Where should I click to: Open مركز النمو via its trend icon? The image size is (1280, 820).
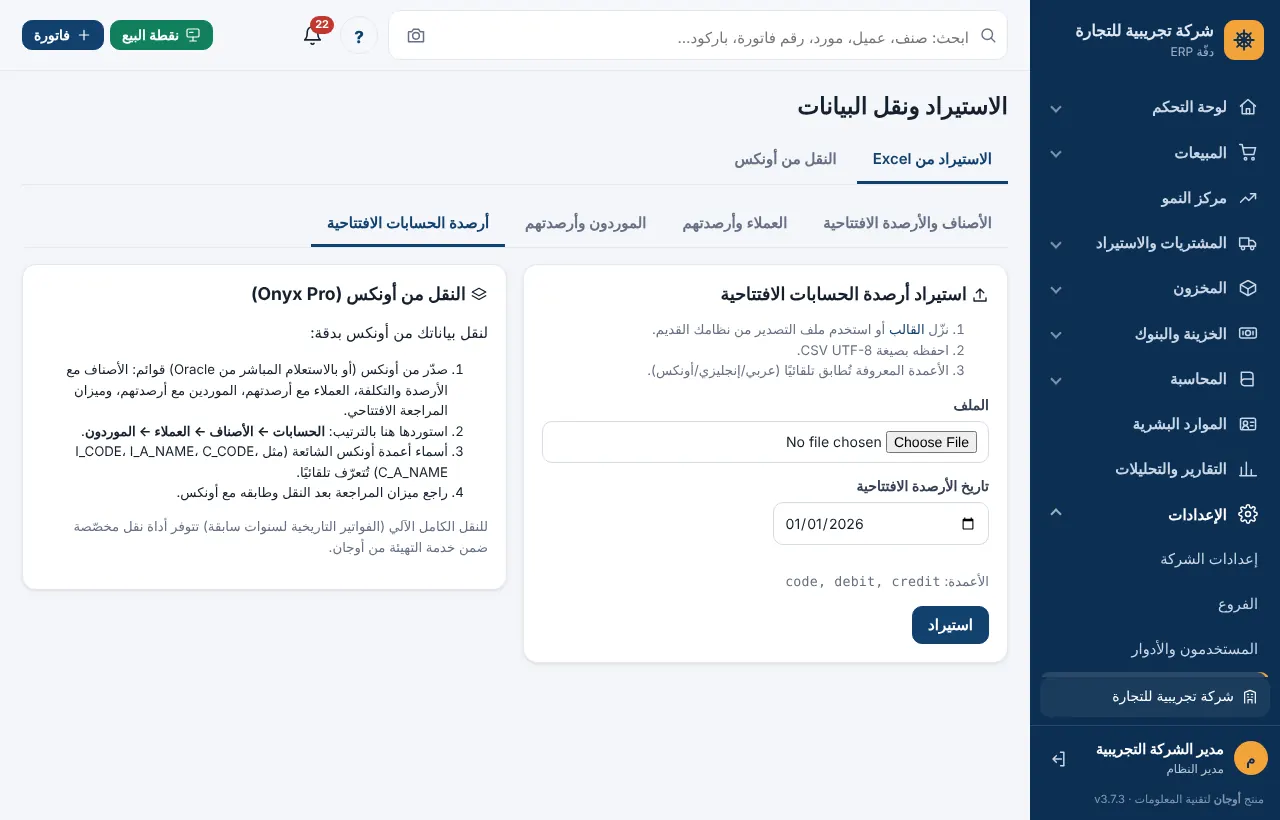1247,198
